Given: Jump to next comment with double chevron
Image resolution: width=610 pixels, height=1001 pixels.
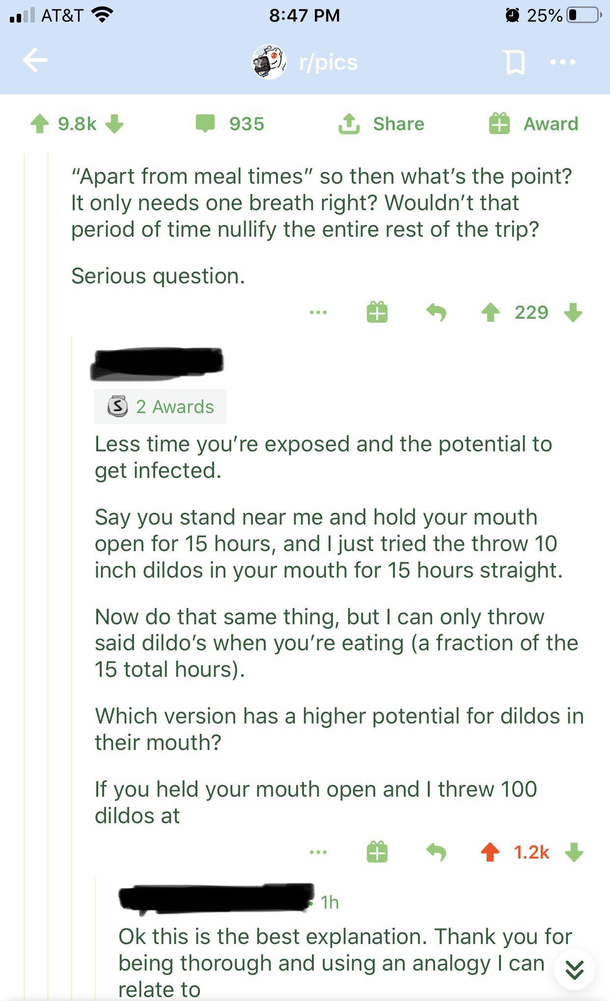Looking at the screenshot, I should 574,970.
